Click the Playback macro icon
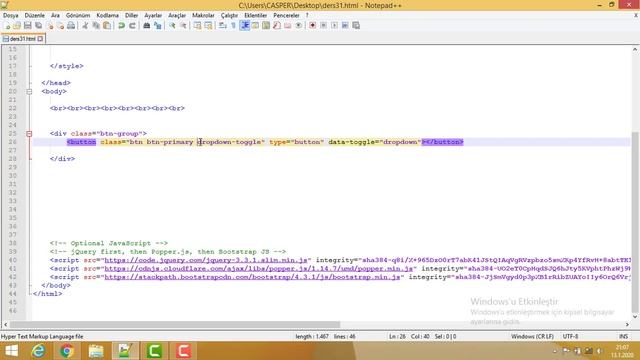Screen dimensions: 640x360 pos(334,26)
